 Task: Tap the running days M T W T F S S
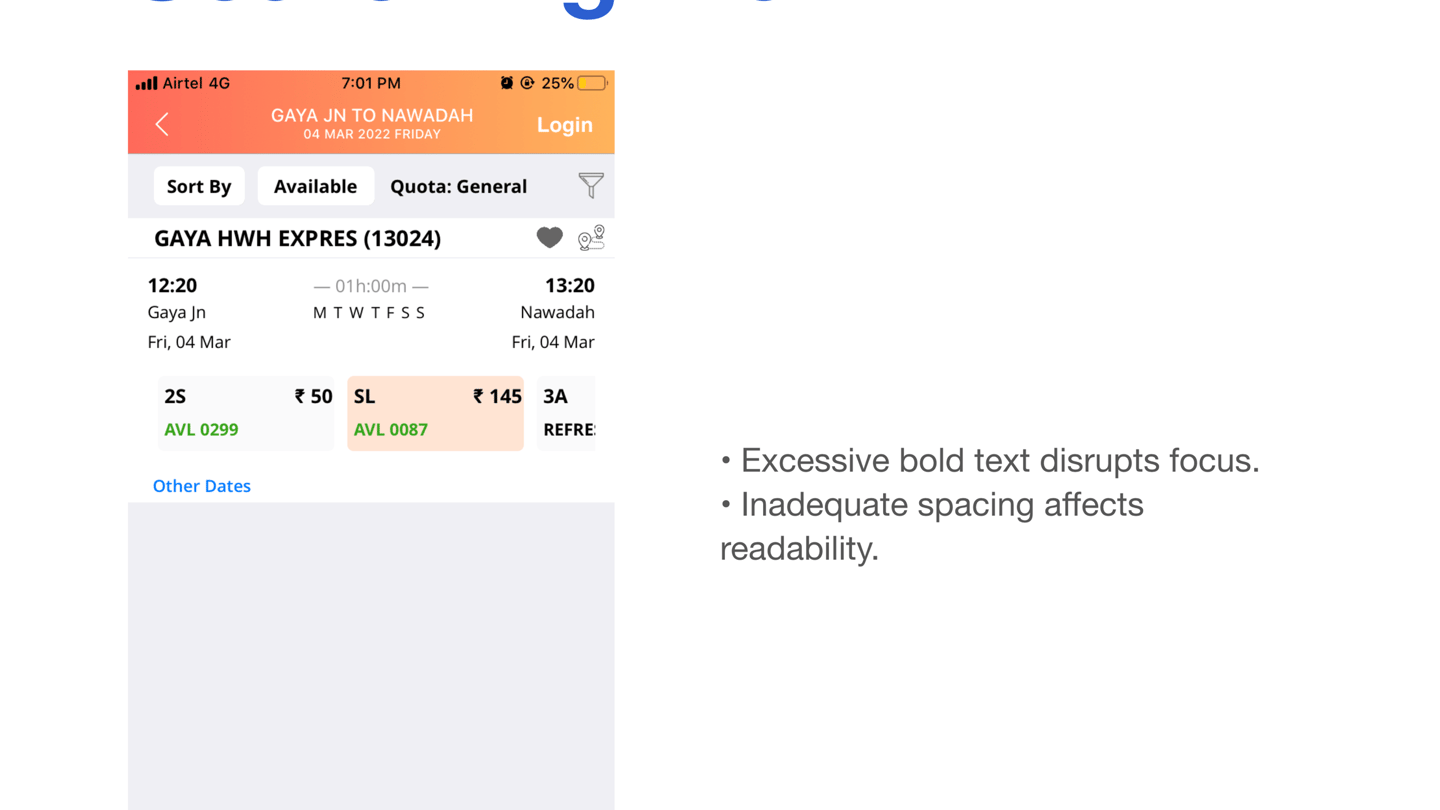369,313
